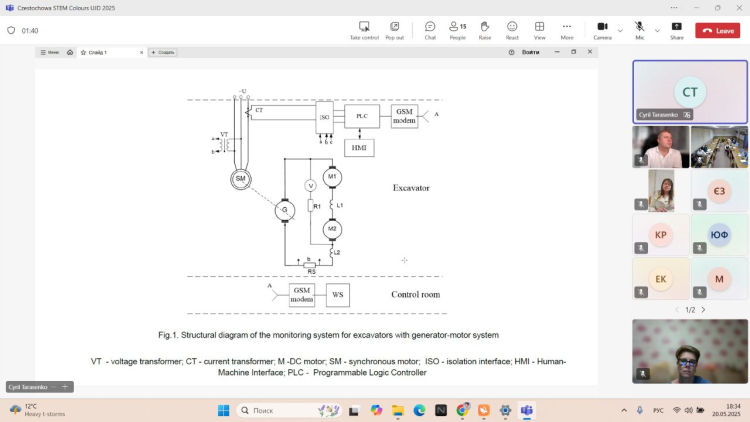Leave the meeting
Screen dimensions: 750x422
point(718,31)
